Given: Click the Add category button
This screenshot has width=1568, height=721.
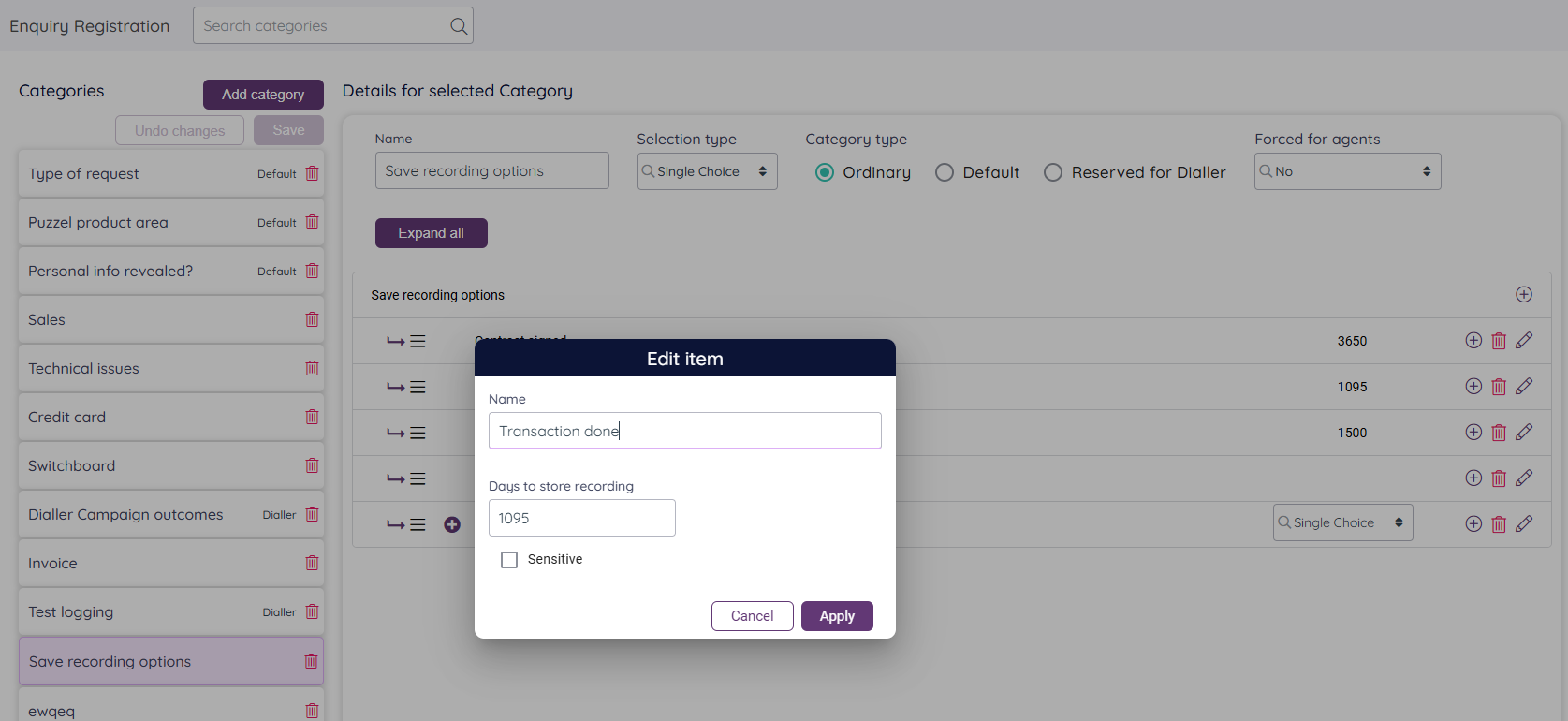Looking at the screenshot, I should [x=263, y=95].
